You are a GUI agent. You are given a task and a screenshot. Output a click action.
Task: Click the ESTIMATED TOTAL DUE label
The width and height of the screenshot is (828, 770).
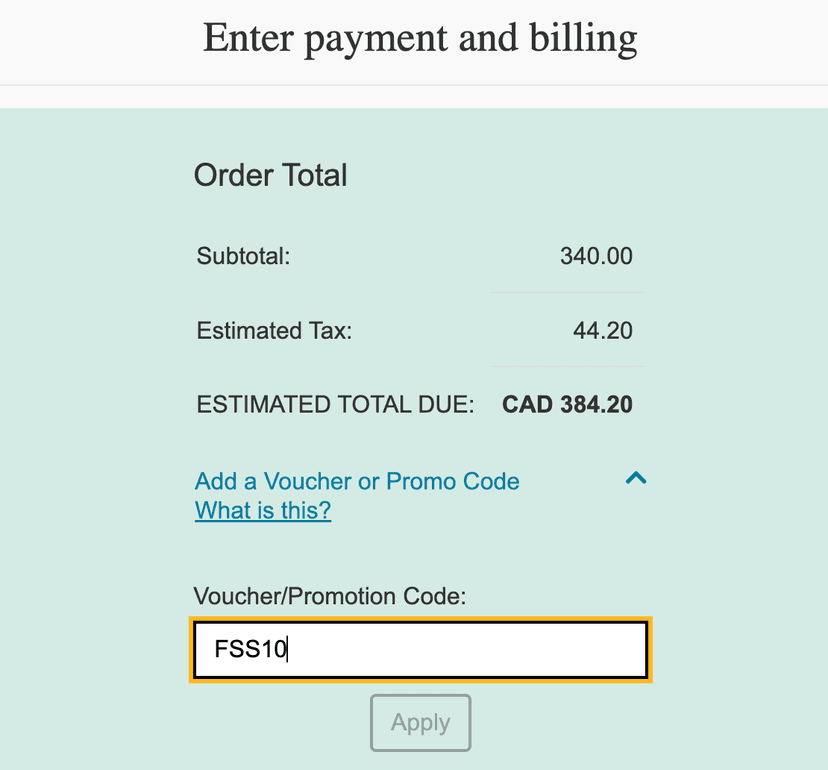(335, 405)
